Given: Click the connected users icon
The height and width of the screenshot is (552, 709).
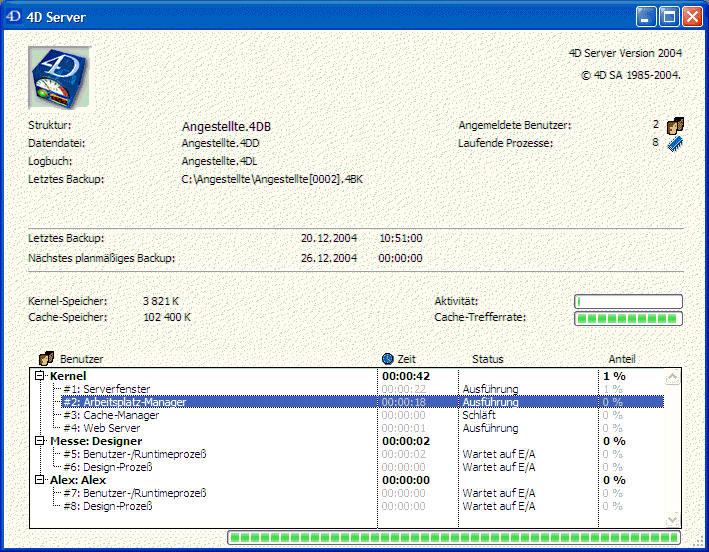Looking at the screenshot, I should tap(675, 125).
